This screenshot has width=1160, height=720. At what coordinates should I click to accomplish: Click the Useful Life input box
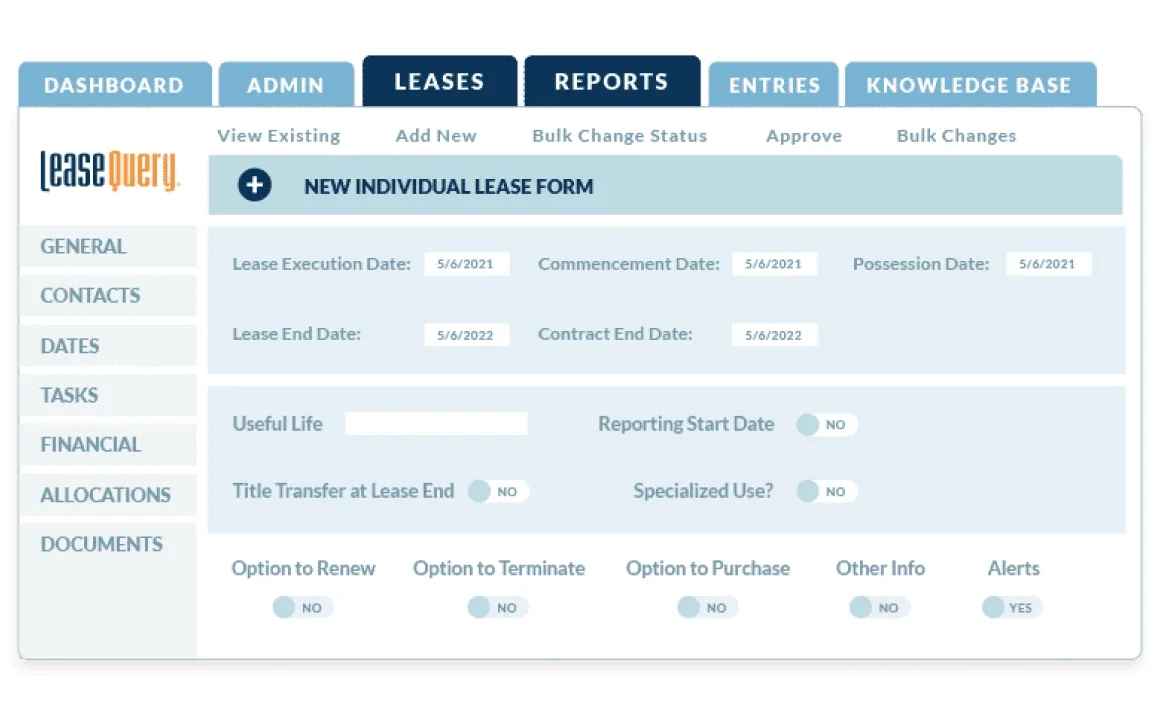(436, 424)
